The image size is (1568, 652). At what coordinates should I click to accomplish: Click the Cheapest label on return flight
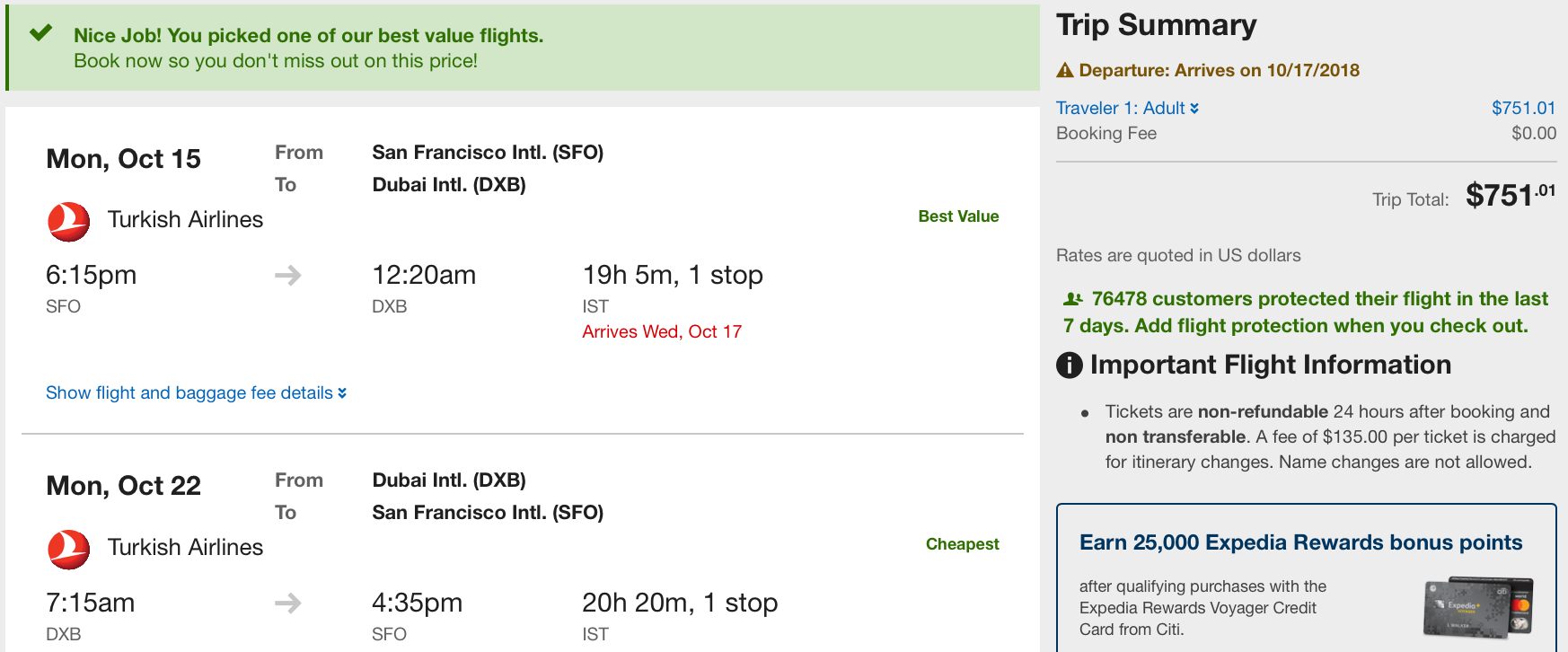tap(963, 544)
